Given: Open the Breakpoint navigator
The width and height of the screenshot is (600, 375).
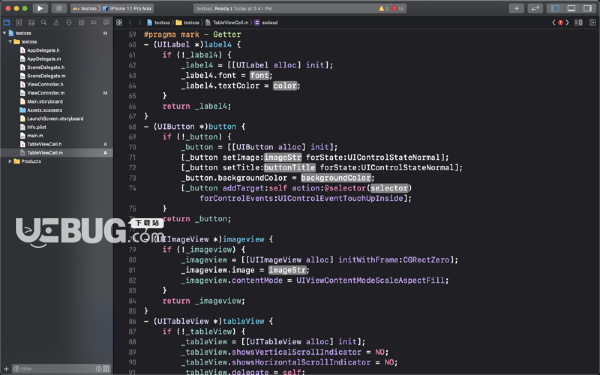Looking at the screenshot, I should (94, 23).
